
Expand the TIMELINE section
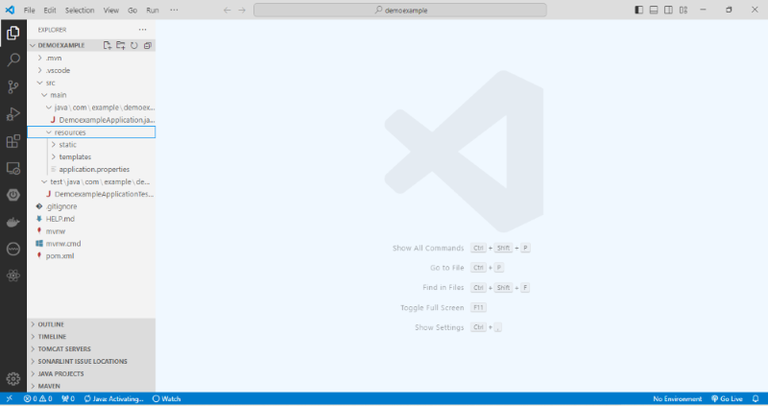[x=92, y=336]
